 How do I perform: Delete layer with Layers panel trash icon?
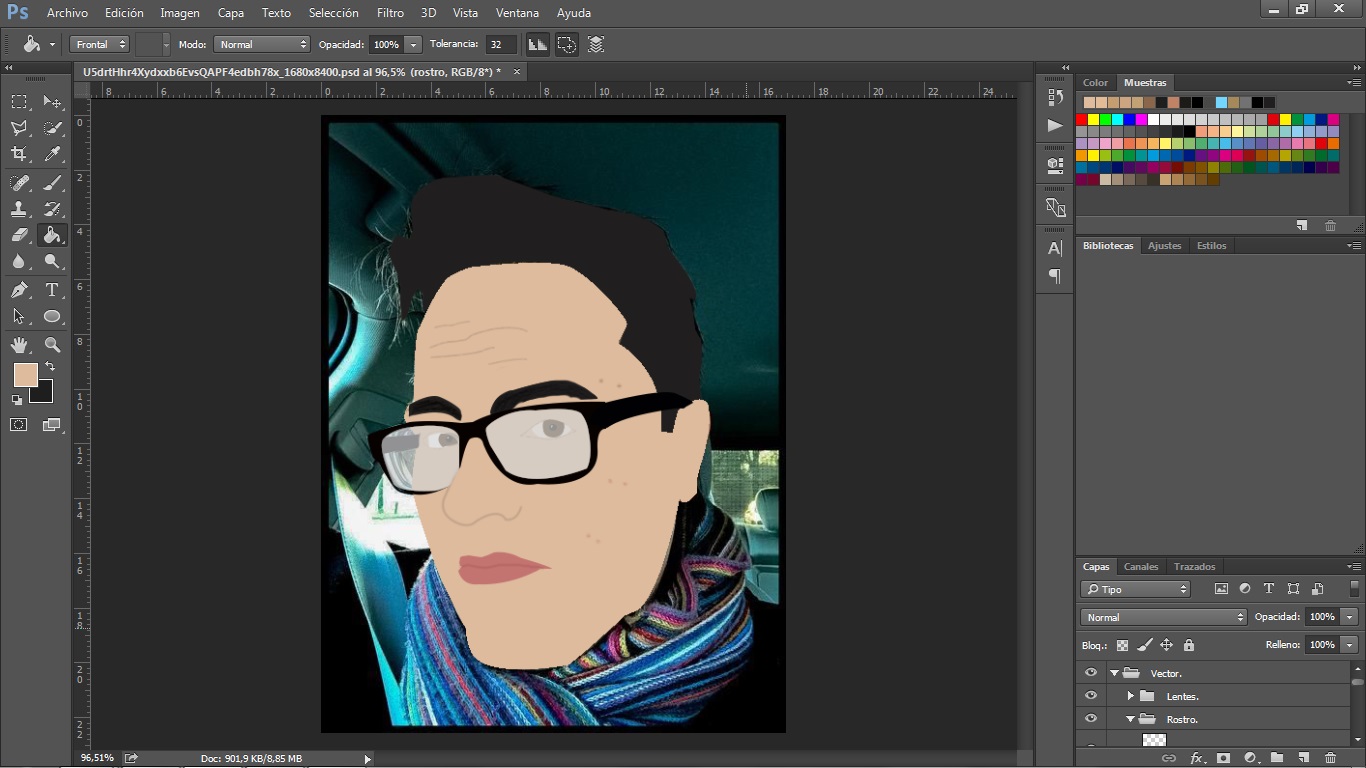[1330, 758]
